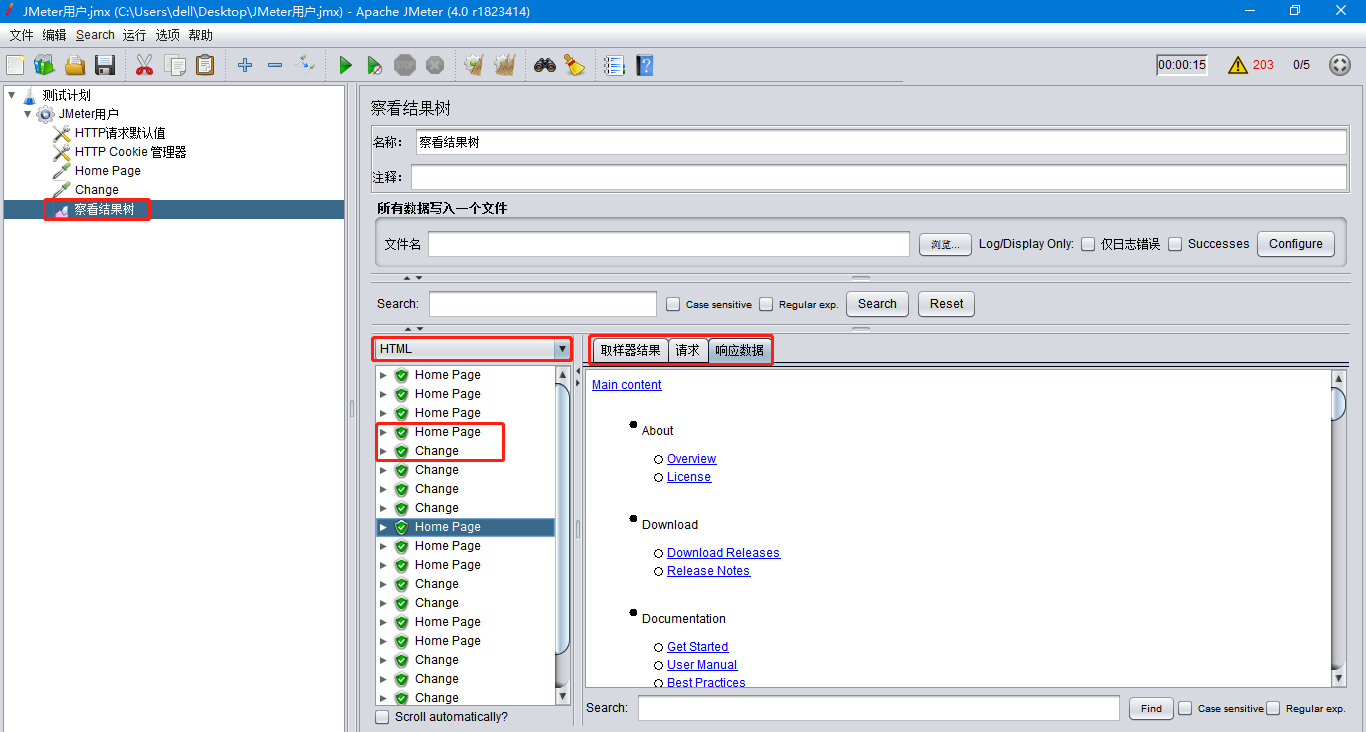Open the 文件 menu
Image resolution: width=1366 pixels, height=732 pixels.
pyautogui.click(x=21, y=35)
